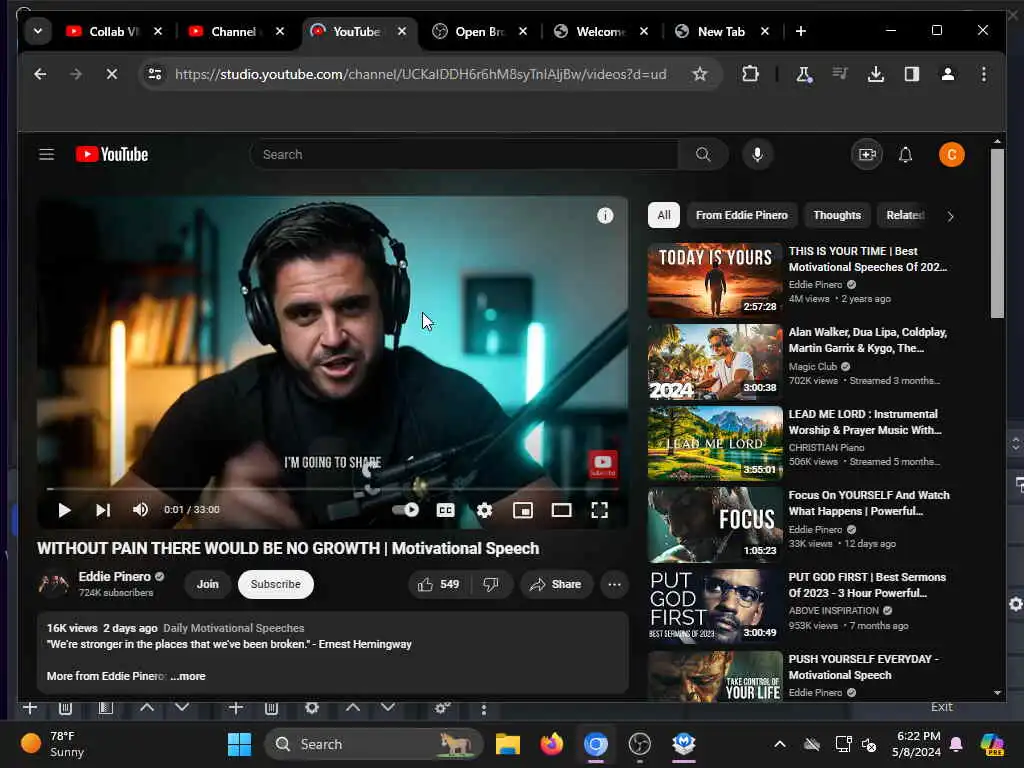
Task: Toggle the browser side panel
Action: click(x=912, y=74)
